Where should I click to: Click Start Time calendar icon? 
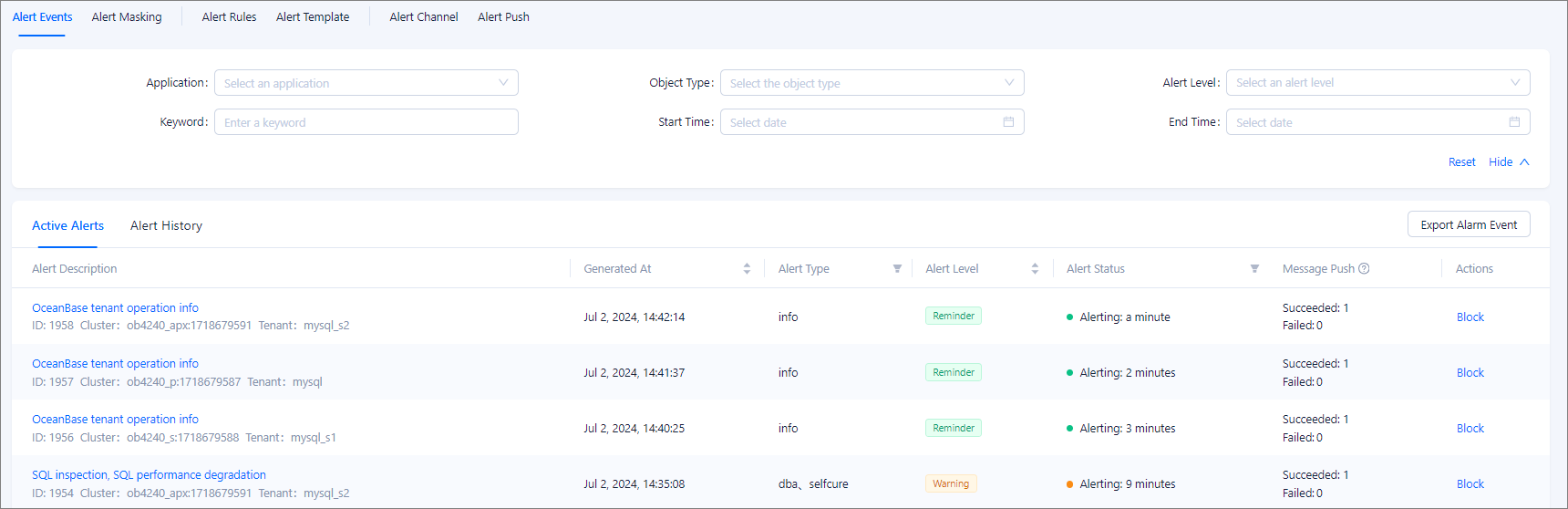[x=1008, y=122]
